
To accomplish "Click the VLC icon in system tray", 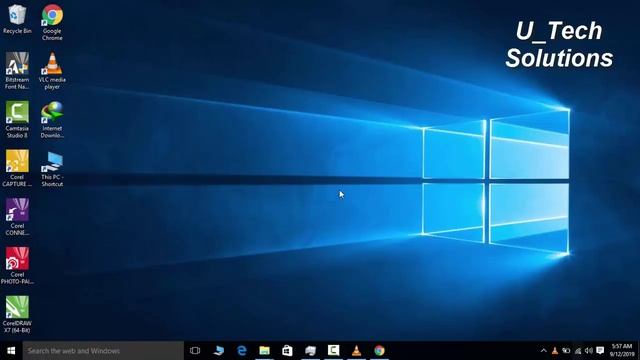I will tap(555, 351).
